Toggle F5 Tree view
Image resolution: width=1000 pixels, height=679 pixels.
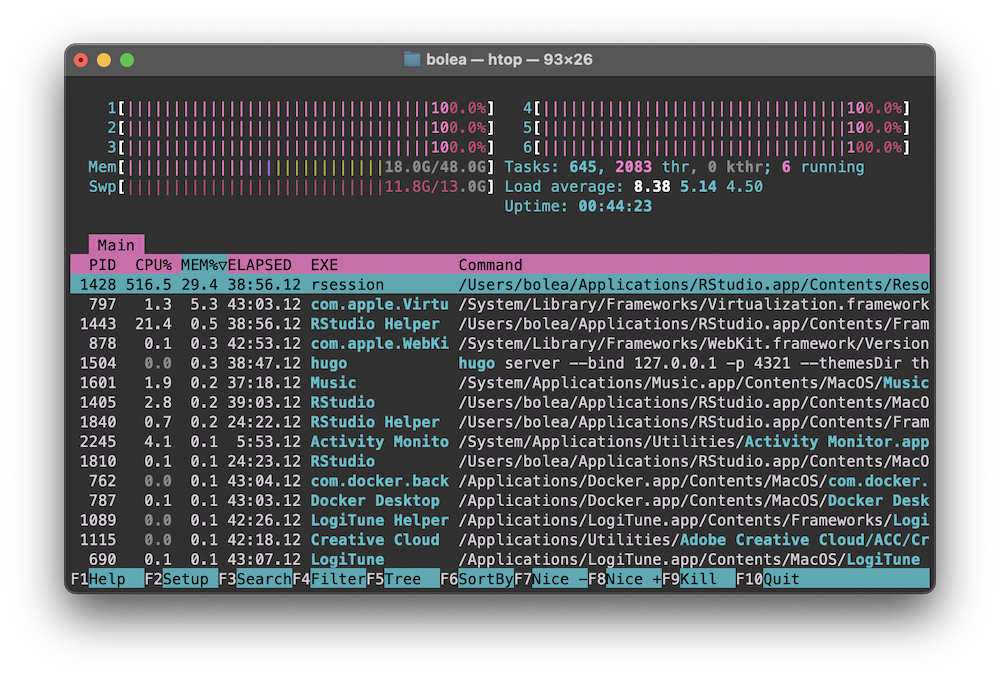coord(403,579)
